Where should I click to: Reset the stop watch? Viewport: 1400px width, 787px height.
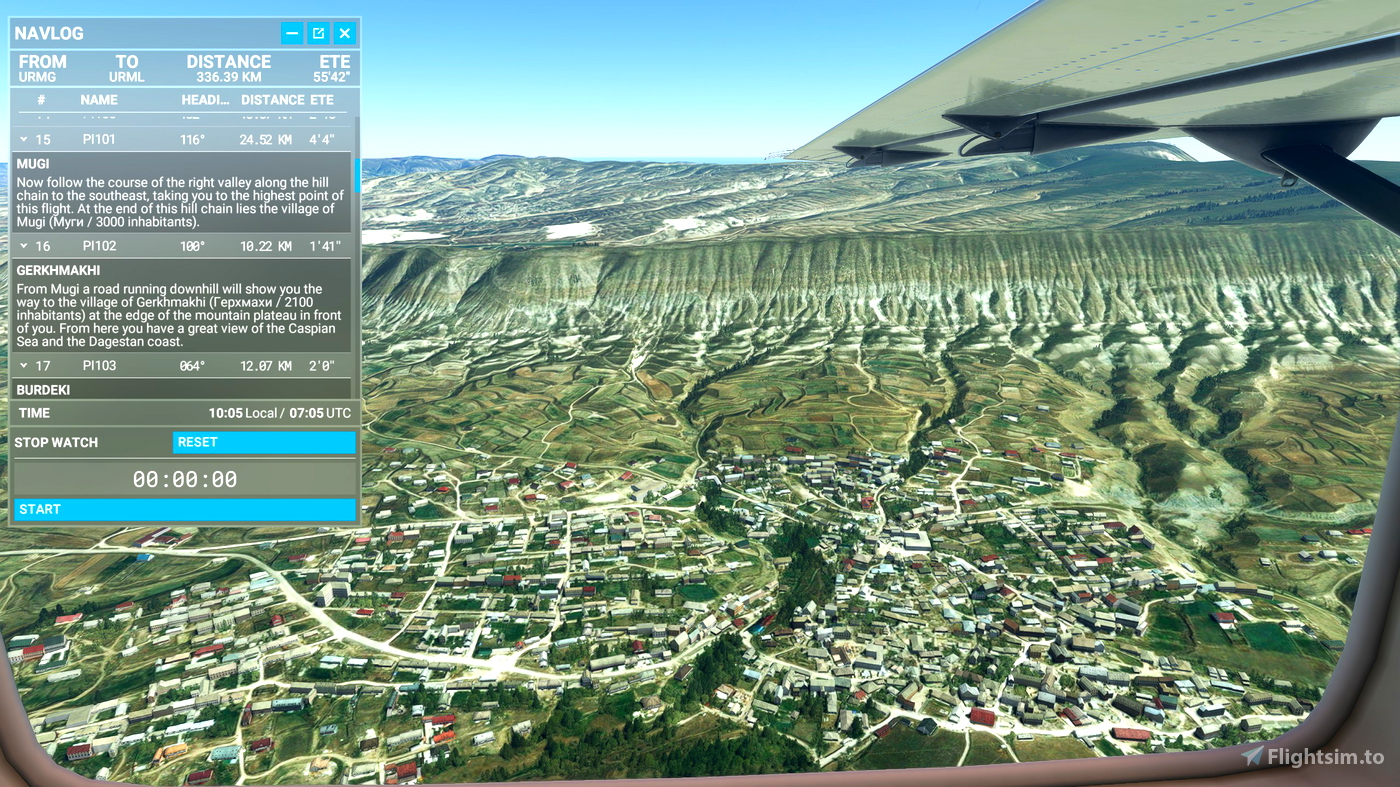(264, 442)
